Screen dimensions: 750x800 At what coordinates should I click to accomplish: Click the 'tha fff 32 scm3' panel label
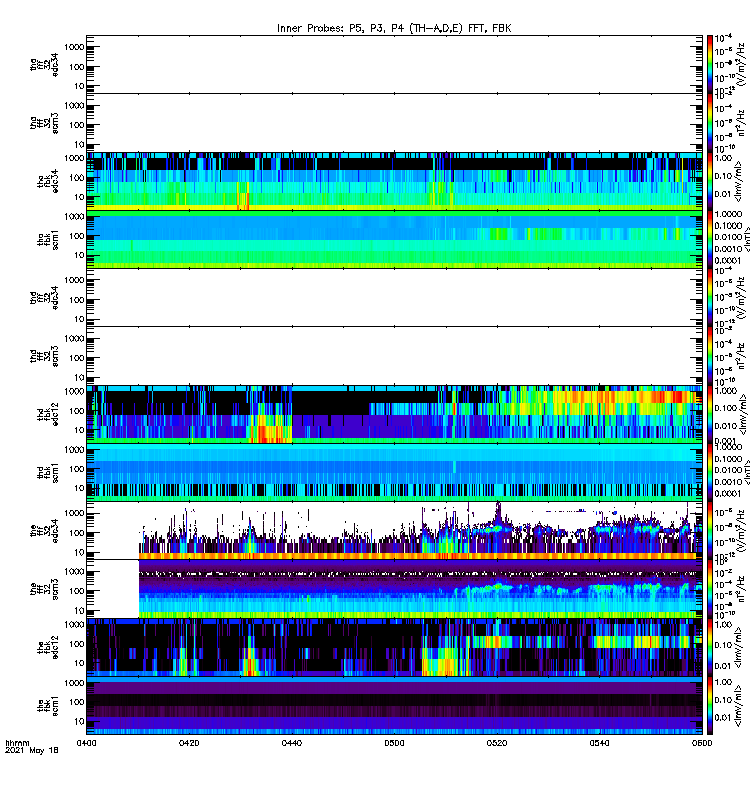[x=44, y=123]
